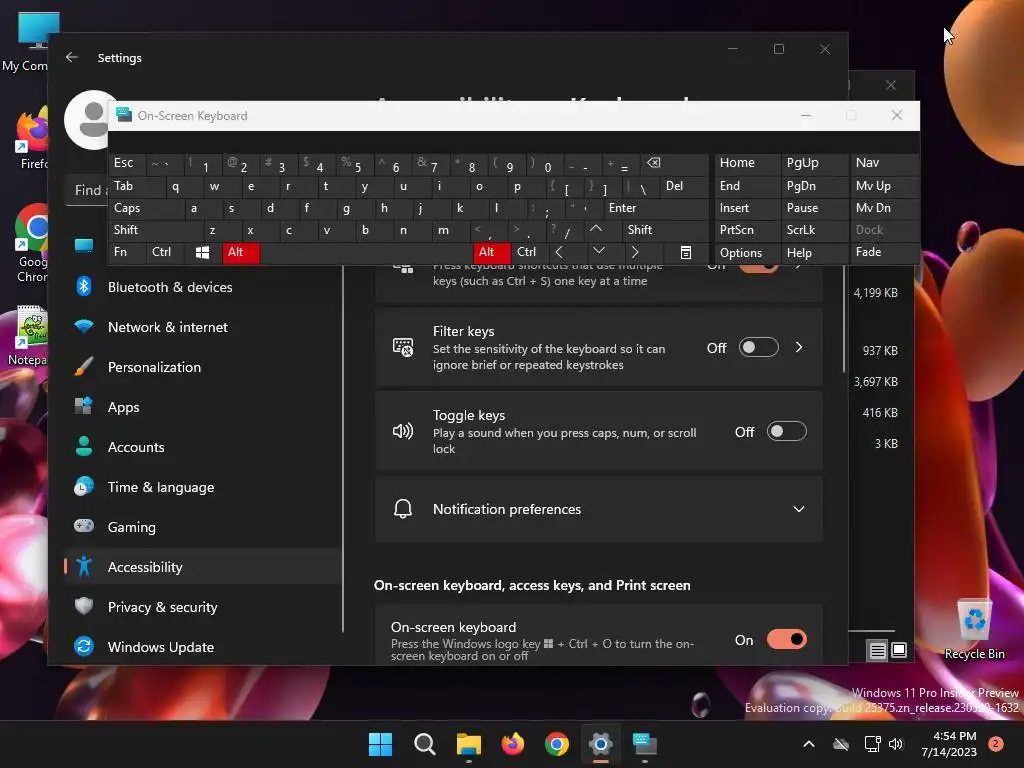
Task: Toggle the Toggle keys switch
Action: 787,432
